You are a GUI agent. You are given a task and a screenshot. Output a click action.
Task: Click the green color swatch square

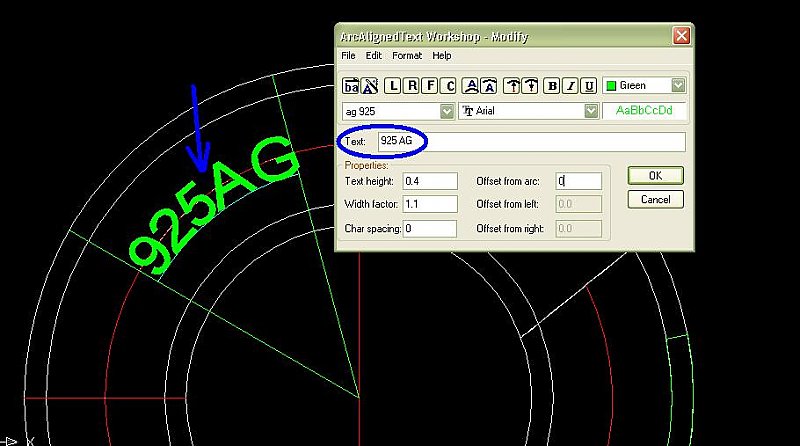click(x=611, y=86)
